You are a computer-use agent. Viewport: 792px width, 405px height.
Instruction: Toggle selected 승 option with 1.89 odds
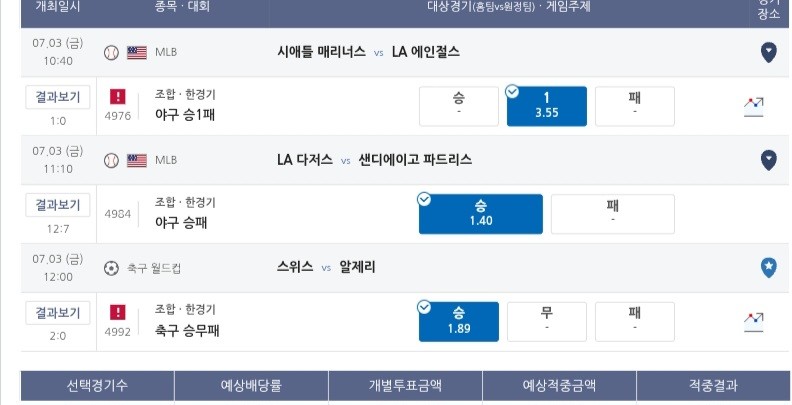point(459,322)
